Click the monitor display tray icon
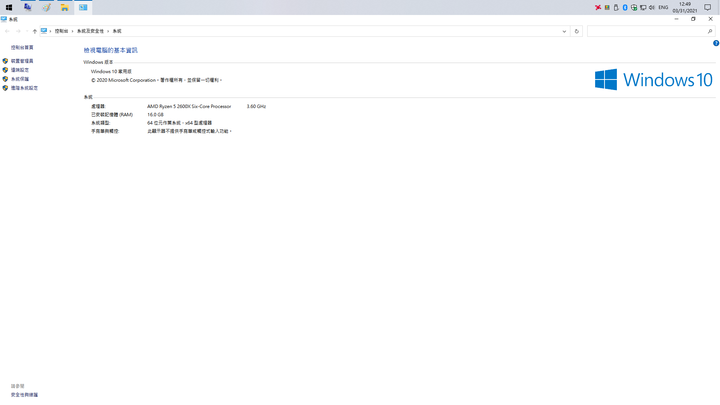This screenshot has width=720, height=405. [x=643, y=7]
